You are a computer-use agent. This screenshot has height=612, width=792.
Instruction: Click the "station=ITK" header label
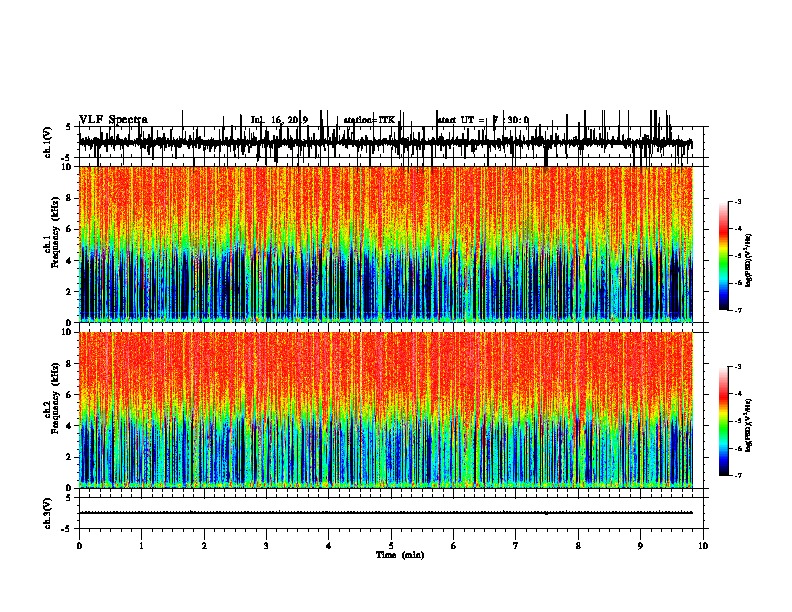pos(369,120)
